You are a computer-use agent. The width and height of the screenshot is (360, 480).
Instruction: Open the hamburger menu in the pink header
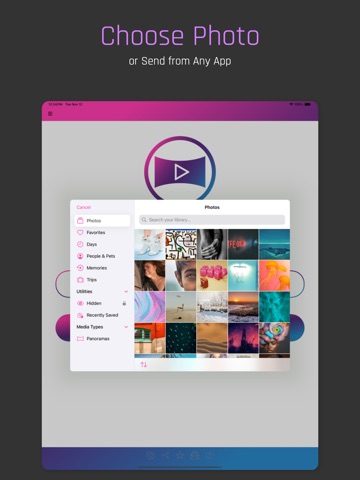(50, 114)
